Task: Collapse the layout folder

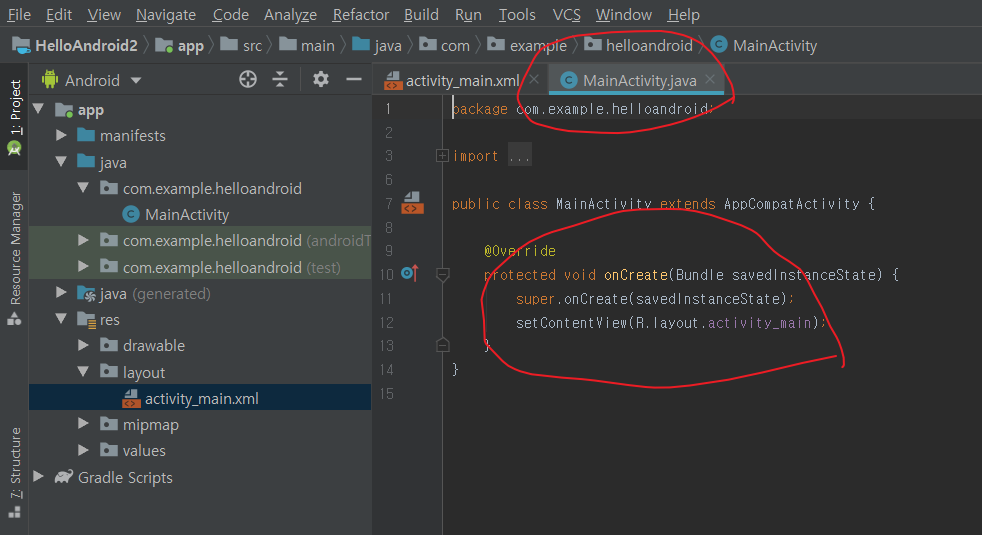Action: (x=83, y=371)
